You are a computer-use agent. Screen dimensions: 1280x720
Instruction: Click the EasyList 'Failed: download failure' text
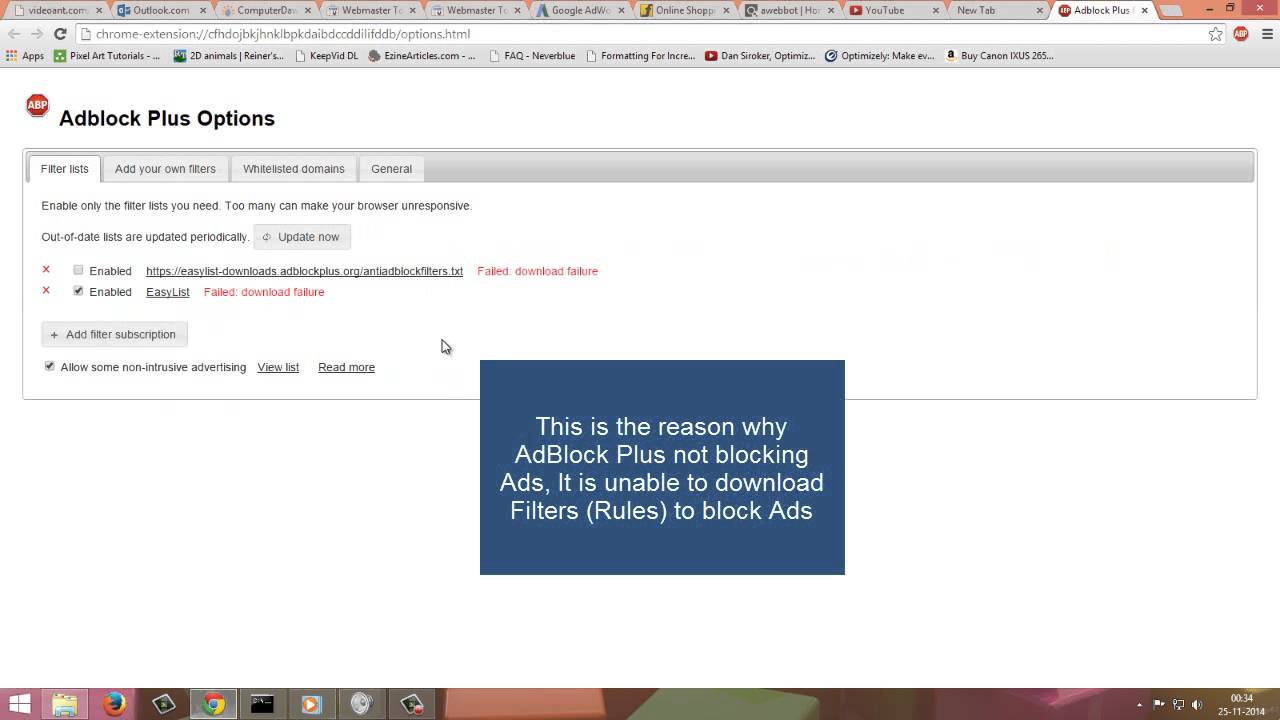click(x=264, y=292)
